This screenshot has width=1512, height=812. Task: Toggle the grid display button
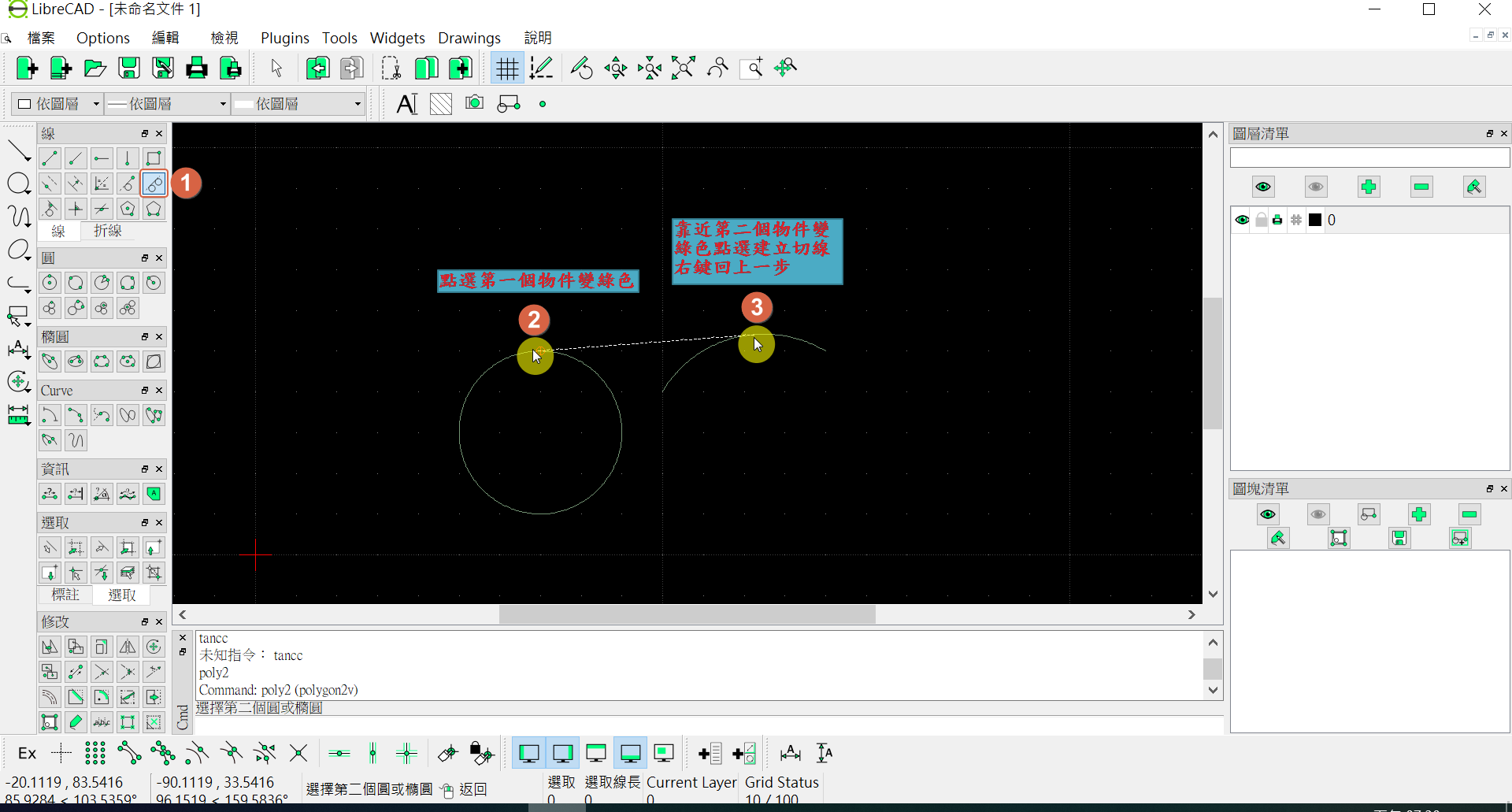[507, 69]
